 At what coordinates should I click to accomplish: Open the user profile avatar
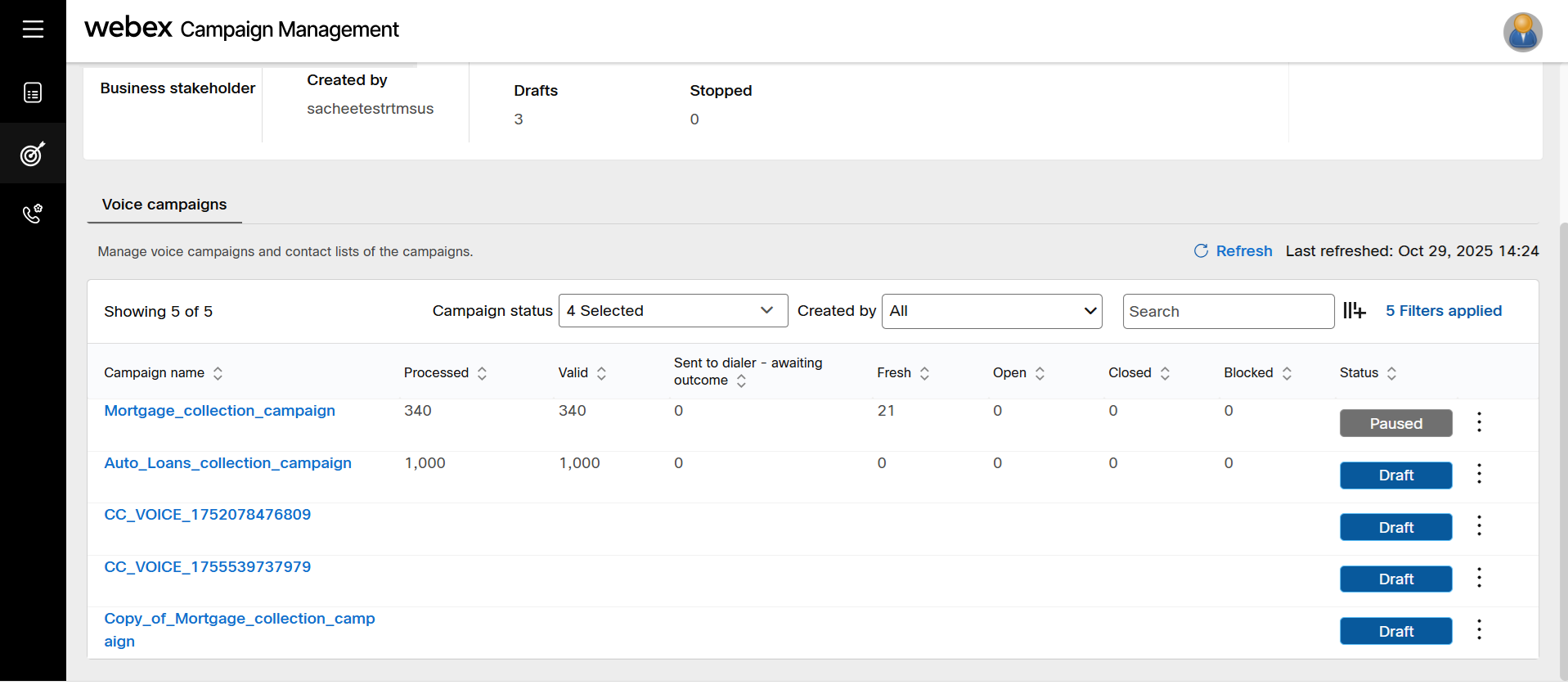click(x=1522, y=32)
